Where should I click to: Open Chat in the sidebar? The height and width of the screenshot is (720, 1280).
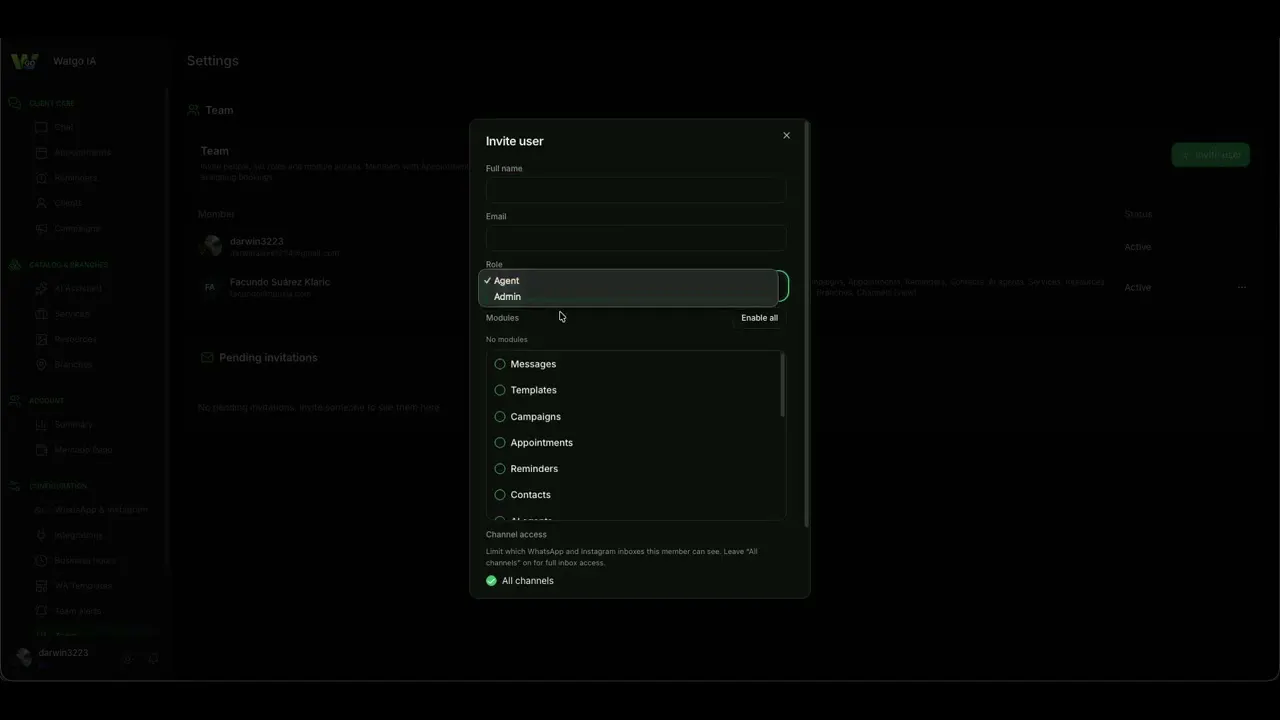tap(64, 128)
